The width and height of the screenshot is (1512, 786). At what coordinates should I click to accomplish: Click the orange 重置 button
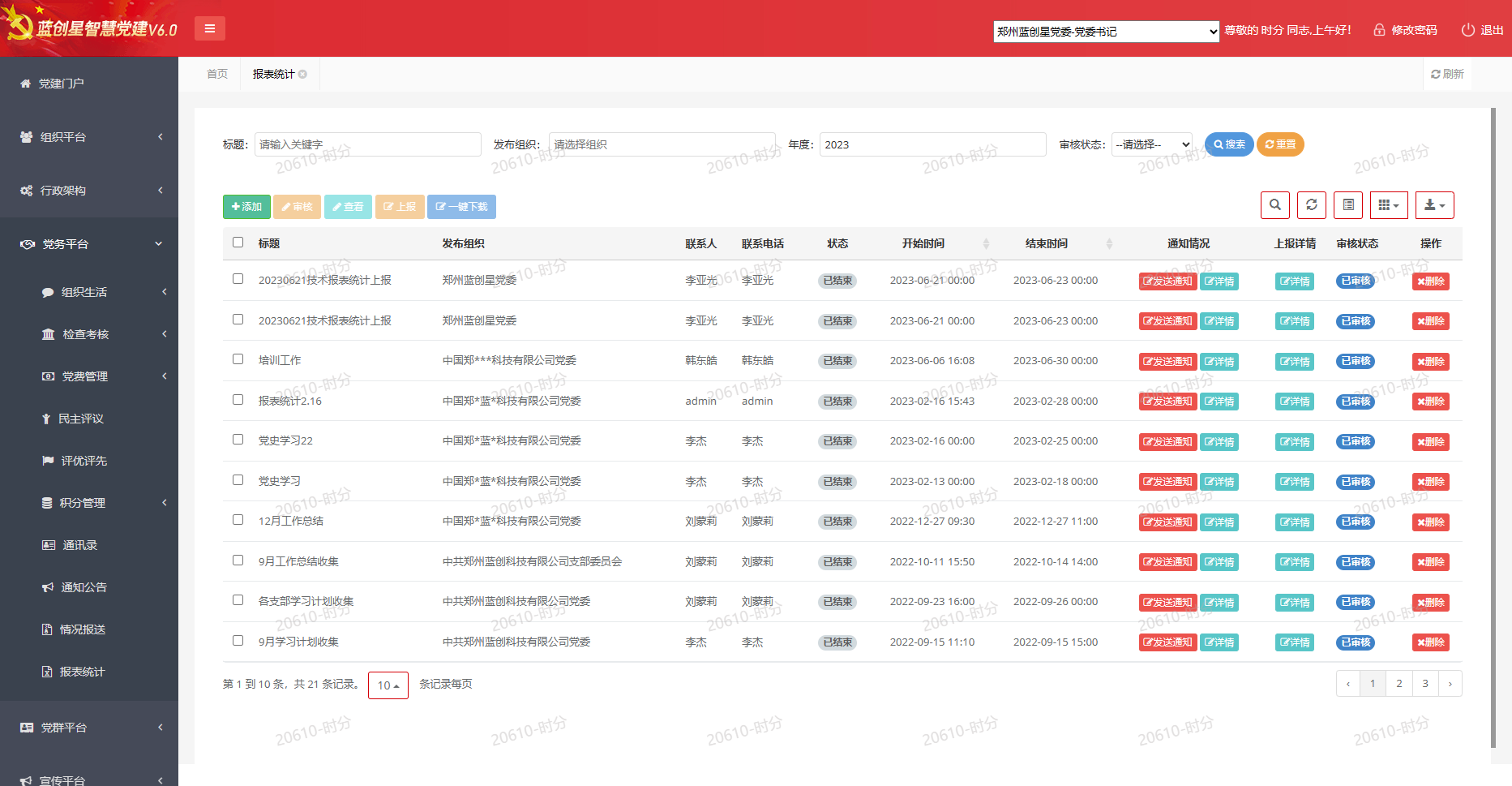click(1280, 144)
